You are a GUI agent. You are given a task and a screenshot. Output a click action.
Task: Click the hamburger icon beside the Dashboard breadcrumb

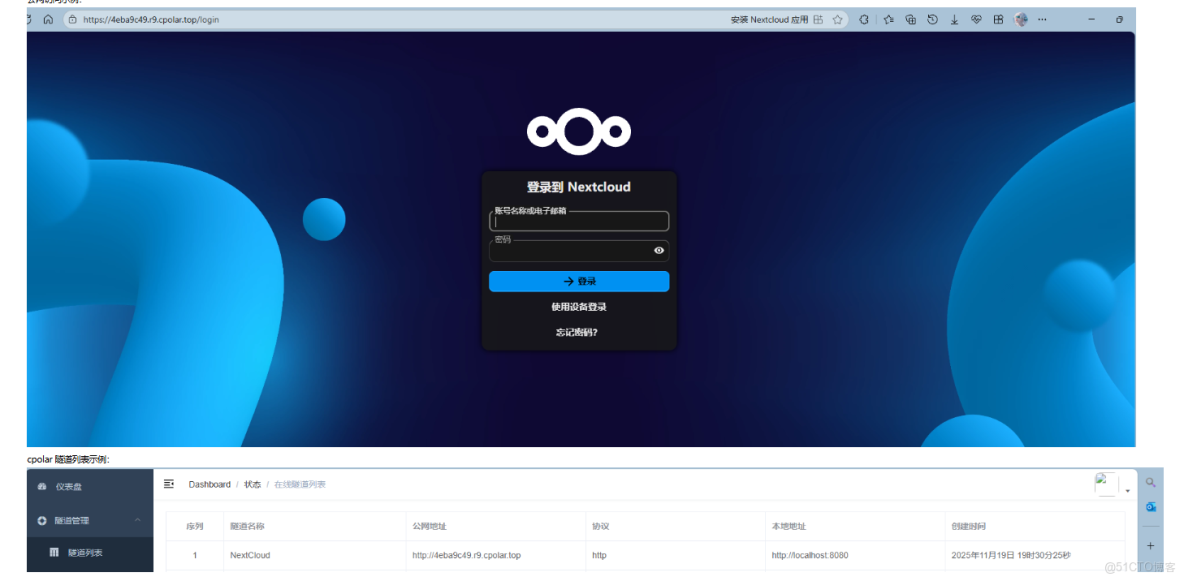tap(170, 484)
